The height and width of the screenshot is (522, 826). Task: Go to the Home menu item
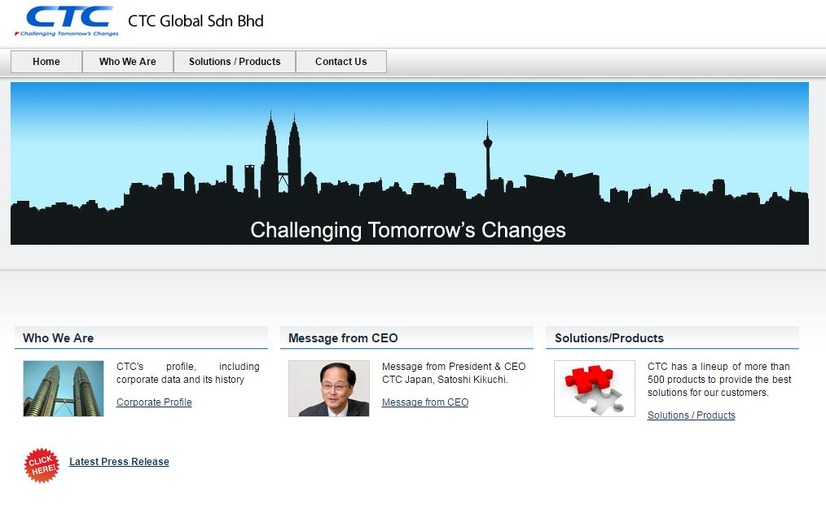click(46, 62)
